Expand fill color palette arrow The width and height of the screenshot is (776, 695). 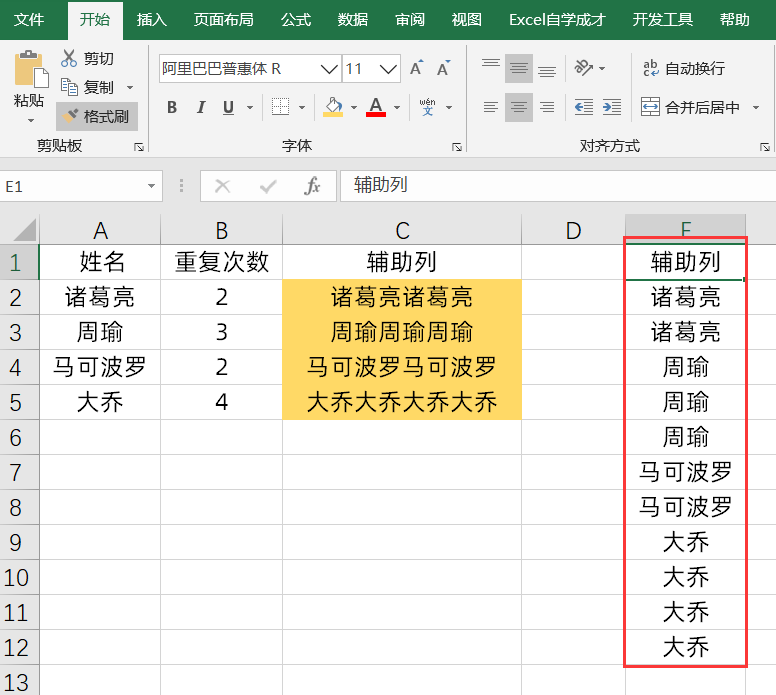click(x=354, y=107)
